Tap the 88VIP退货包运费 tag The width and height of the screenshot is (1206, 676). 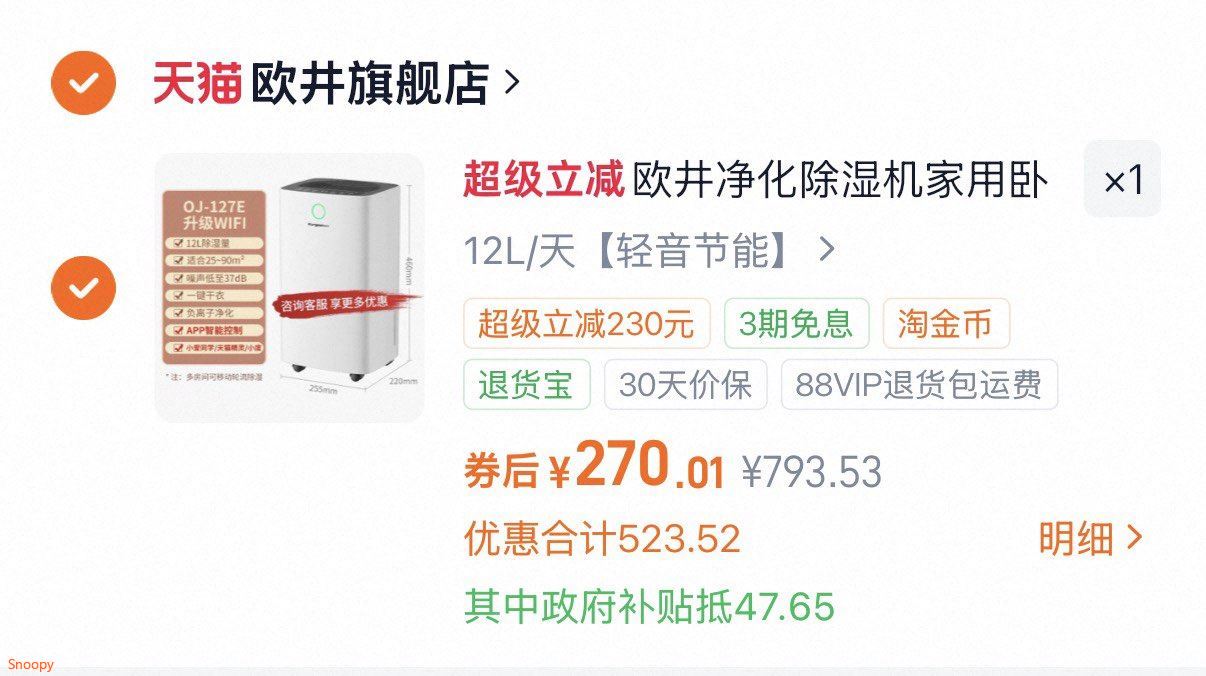[919, 385]
